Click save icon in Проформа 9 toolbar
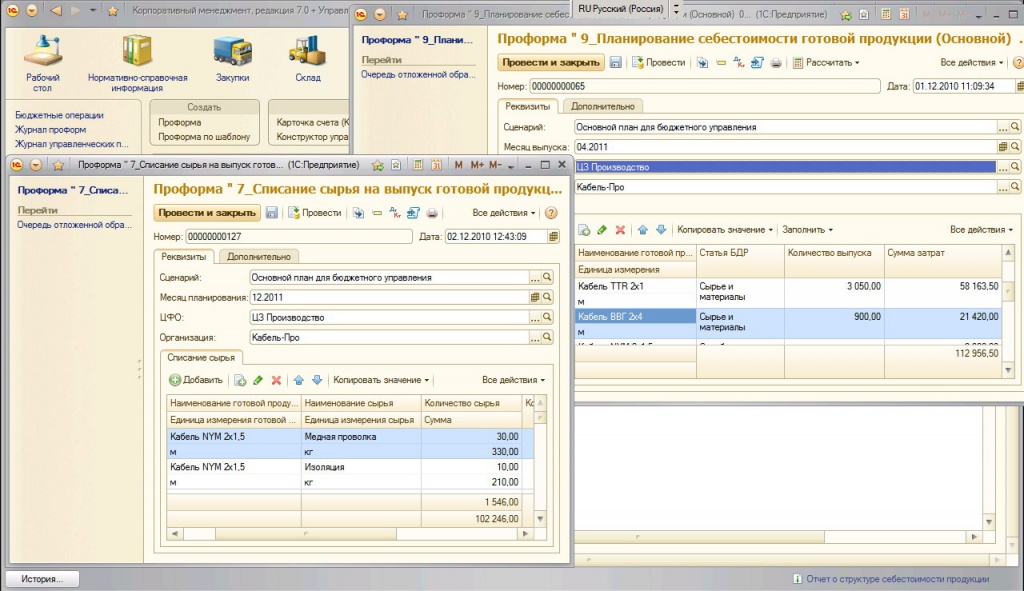 pos(615,63)
